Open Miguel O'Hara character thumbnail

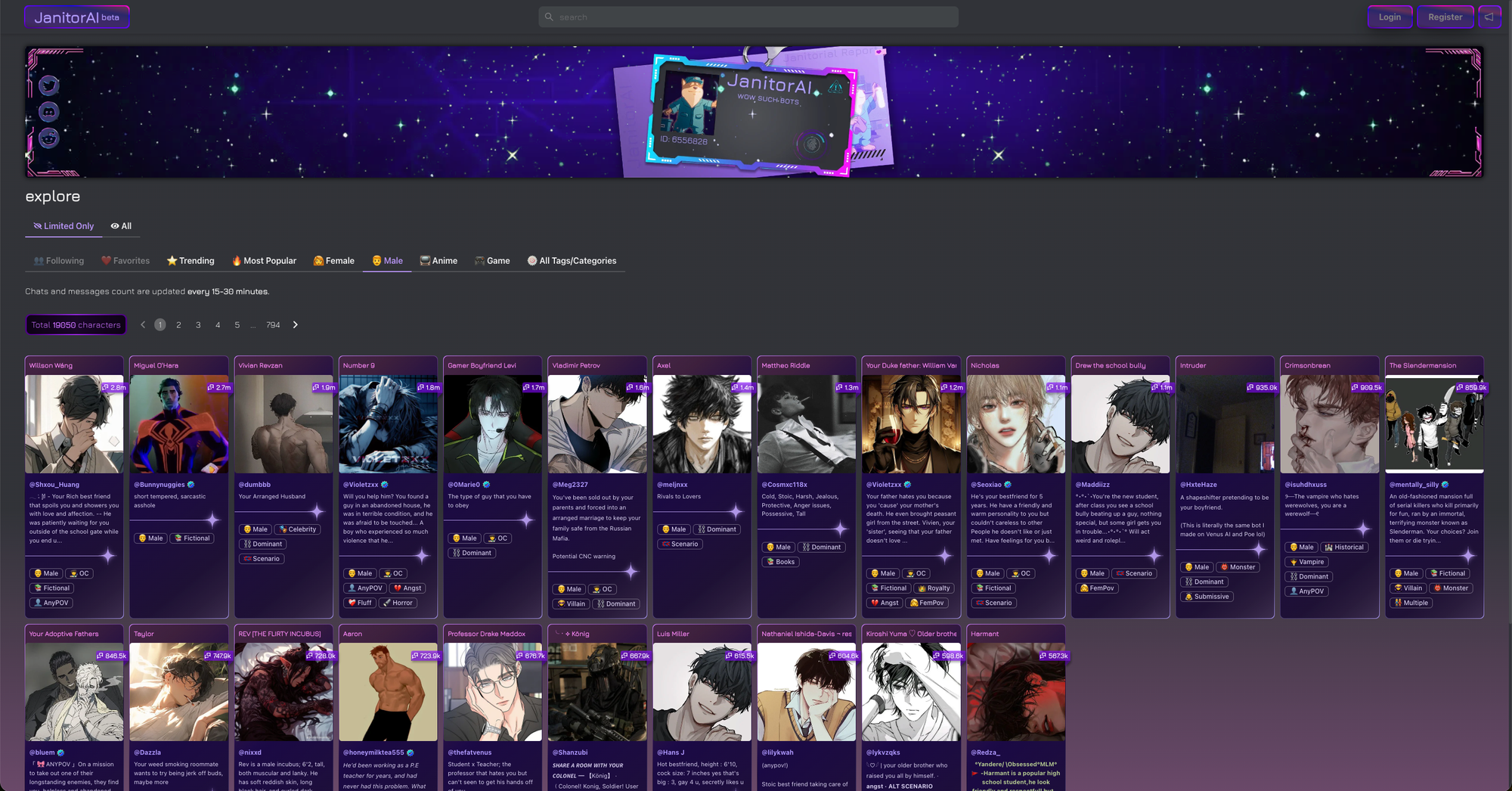(x=179, y=424)
